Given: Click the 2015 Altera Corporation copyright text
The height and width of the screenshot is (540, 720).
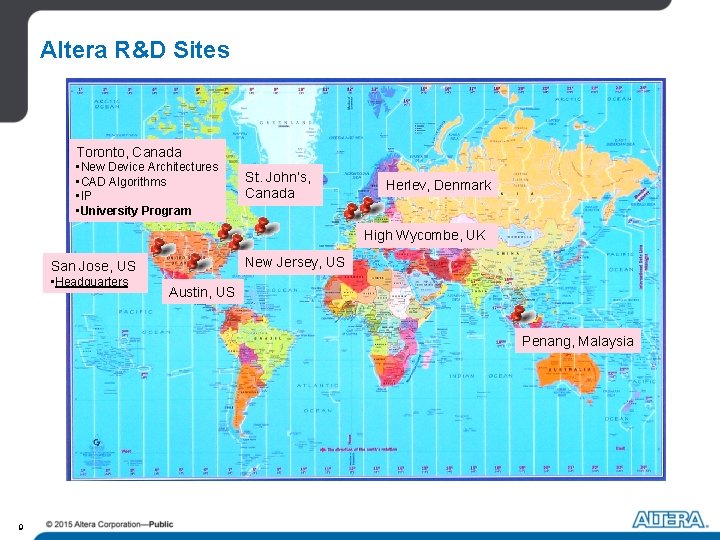Looking at the screenshot, I should click(x=109, y=524).
